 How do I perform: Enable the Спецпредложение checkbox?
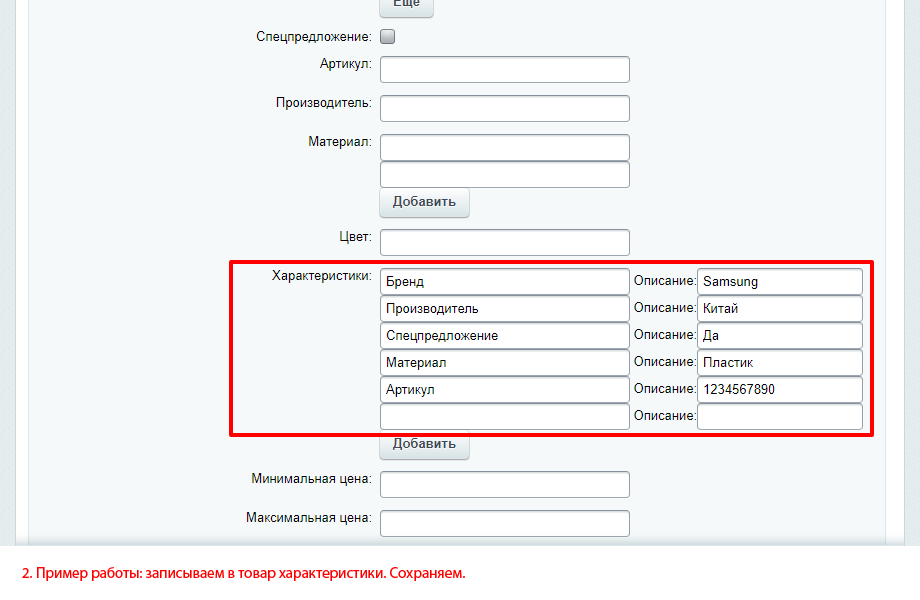pos(387,36)
